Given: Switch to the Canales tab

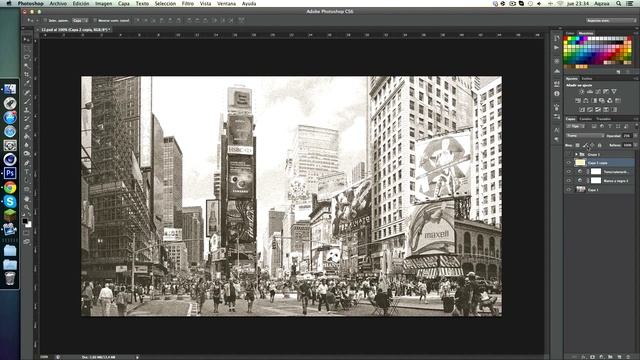Looking at the screenshot, I should 586,119.
